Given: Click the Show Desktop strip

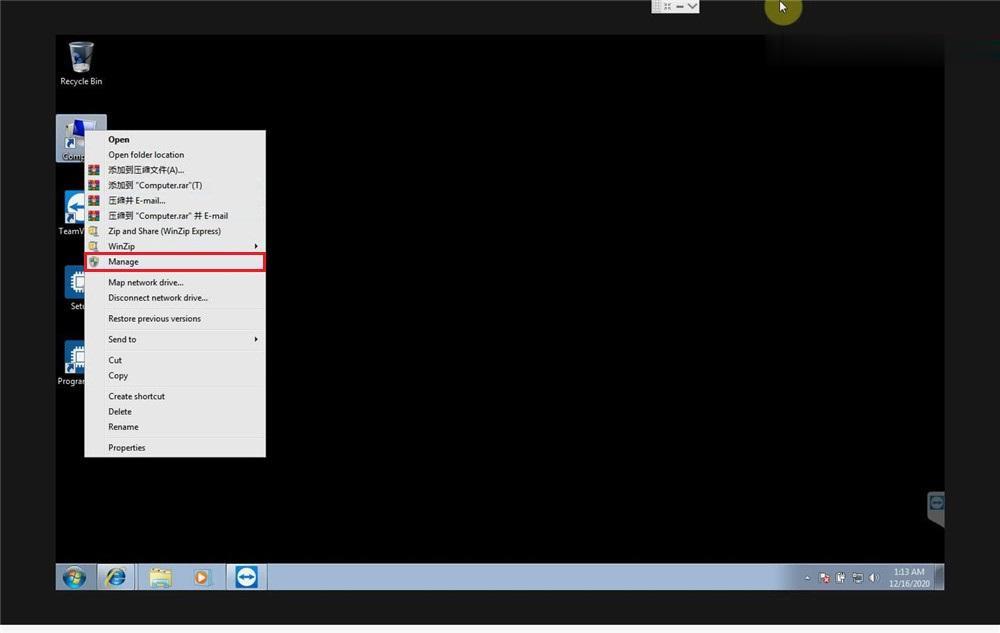Looking at the screenshot, I should [x=939, y=578].
